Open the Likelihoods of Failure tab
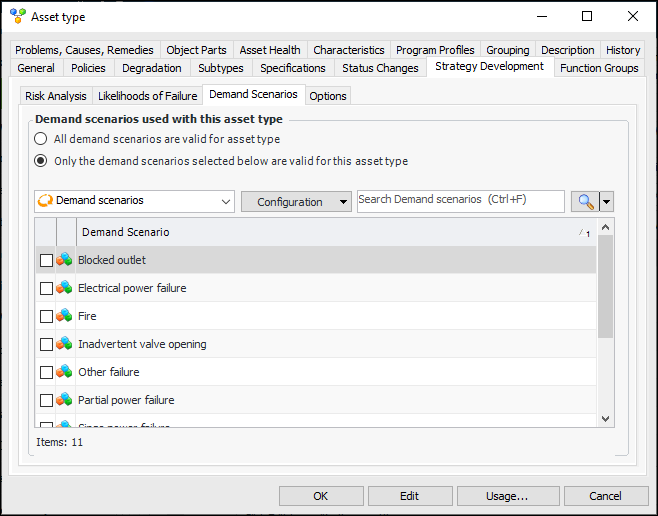 (147, 96)
